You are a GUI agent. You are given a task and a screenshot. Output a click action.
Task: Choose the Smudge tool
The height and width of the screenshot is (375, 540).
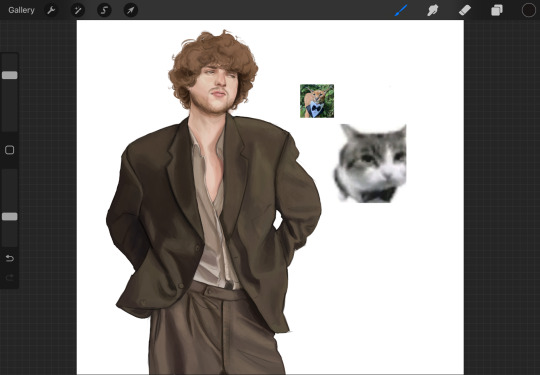[x=433, y=10]
